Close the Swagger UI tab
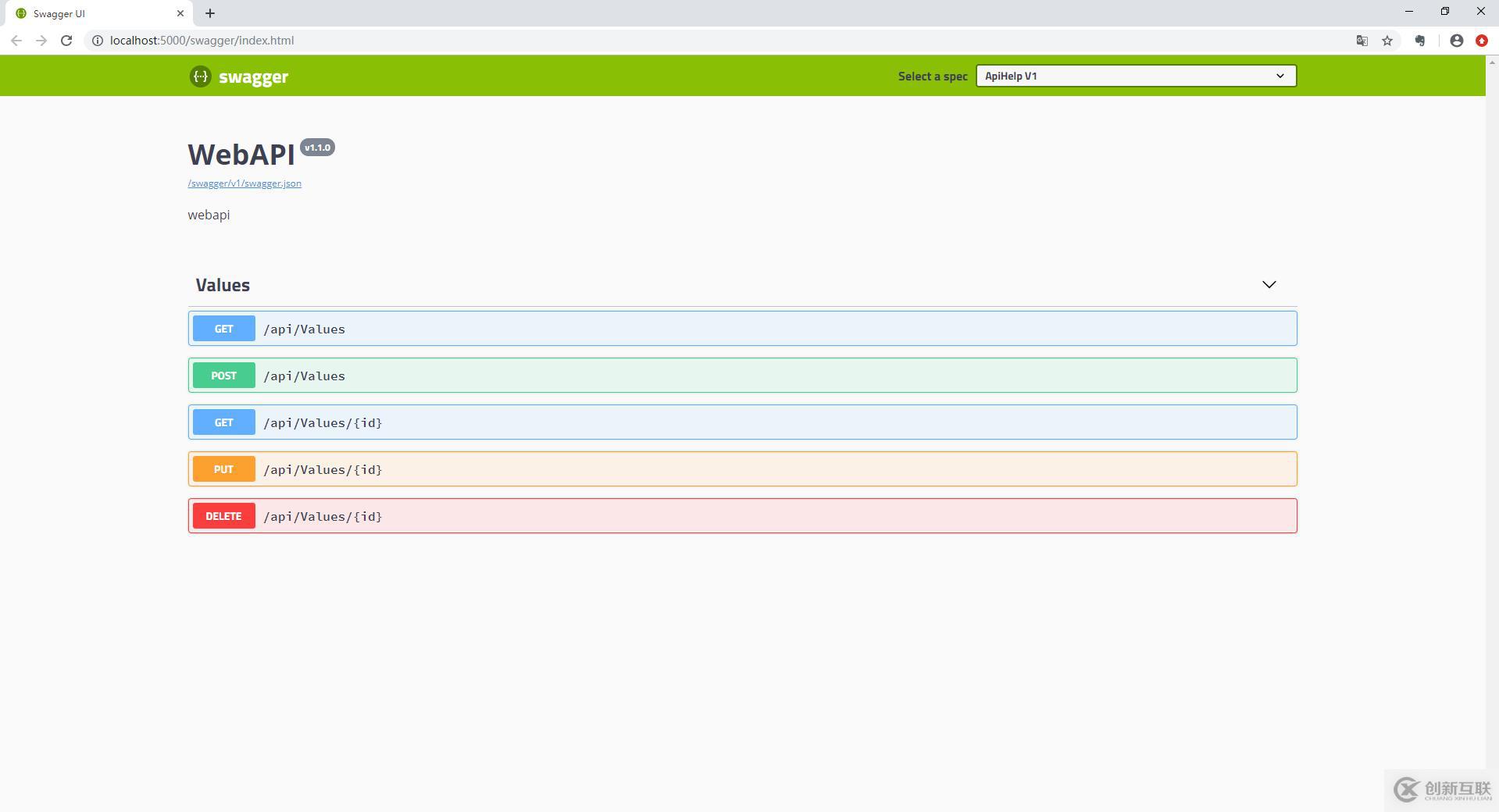1499x812 pixels. 180,13
